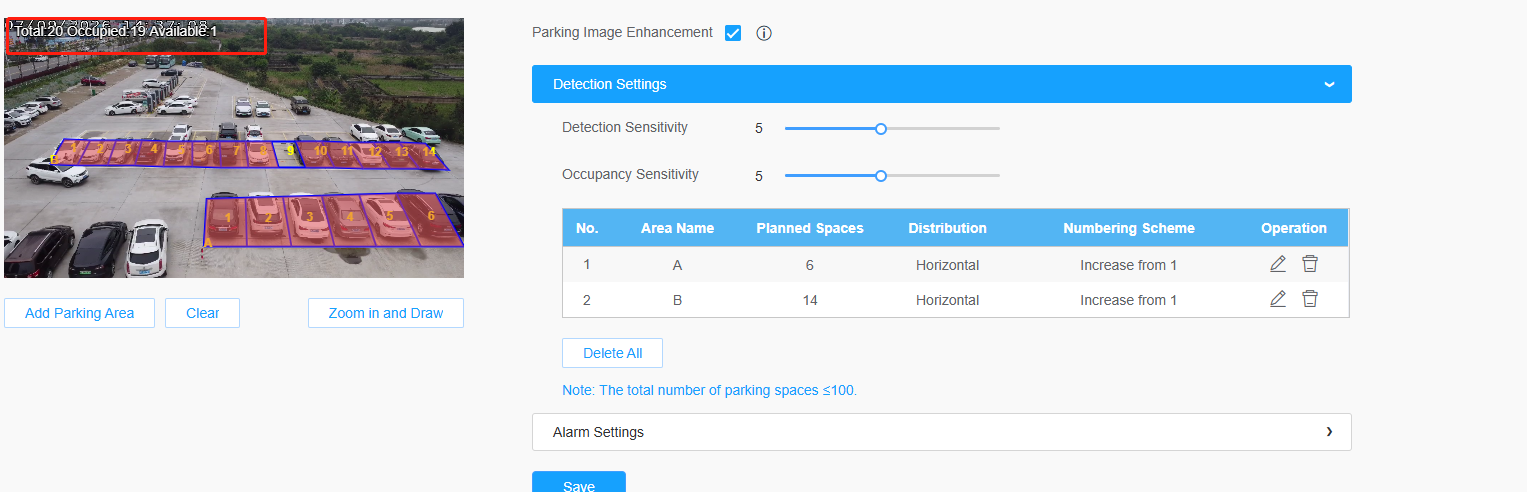The height and width of the screenshot is (492, 1527).
Task: Click the Add Parking Area button
Action: [x=79, y=313]
